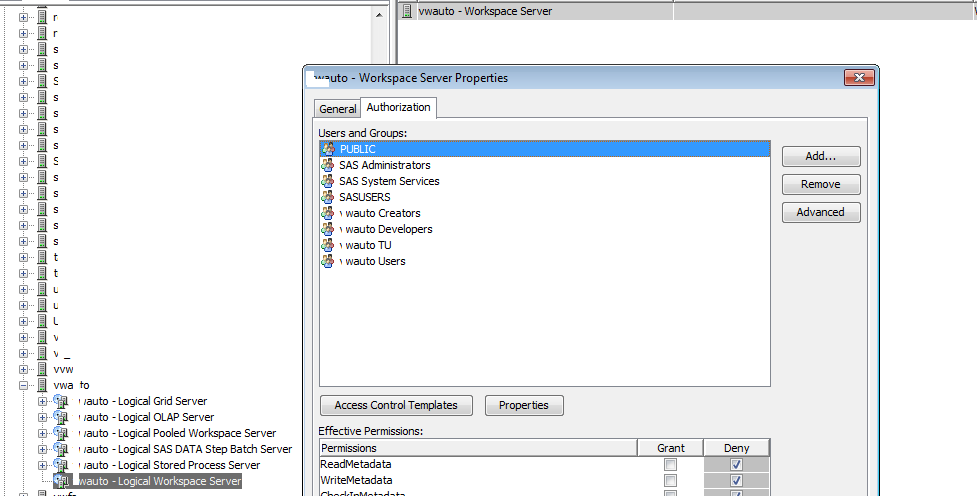Viewport: 977px width, 496px height.
Task: Select Logical OLAP Server tree item
Action: click(146, 417)
